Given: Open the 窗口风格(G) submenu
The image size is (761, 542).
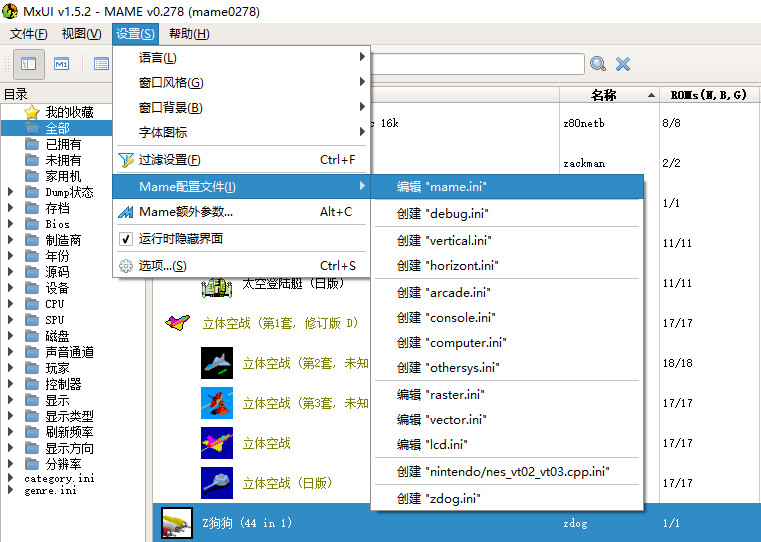Looking at the screenshot, I should pos(242,82).
